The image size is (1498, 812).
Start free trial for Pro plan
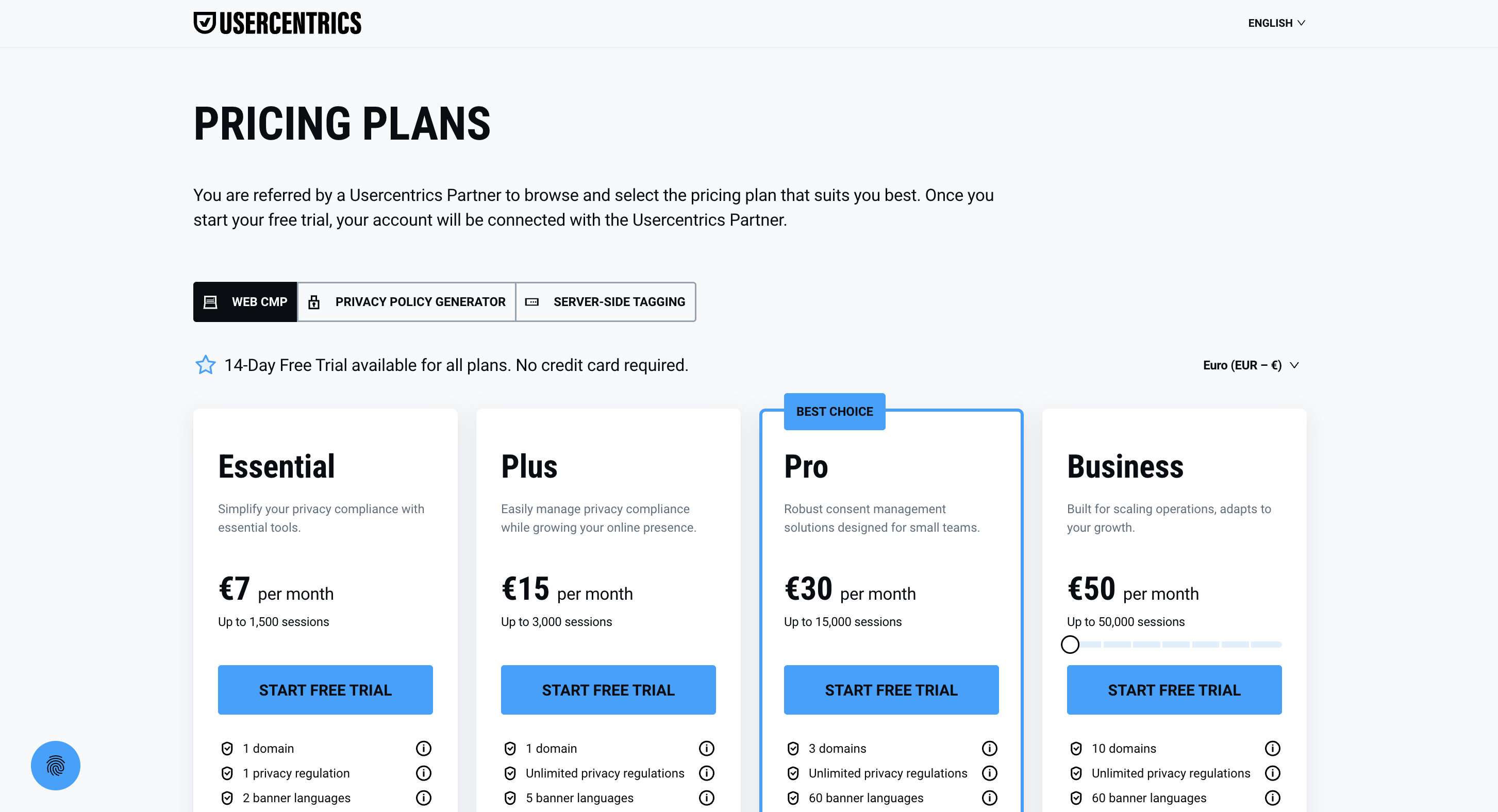(891, 690)
